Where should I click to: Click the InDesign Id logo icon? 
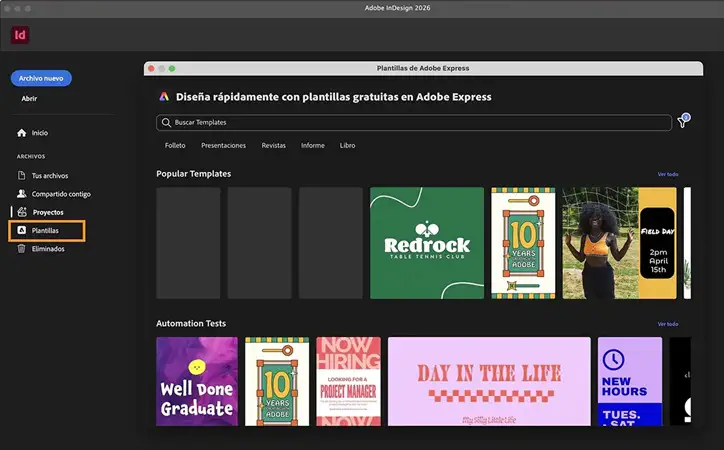20,35
